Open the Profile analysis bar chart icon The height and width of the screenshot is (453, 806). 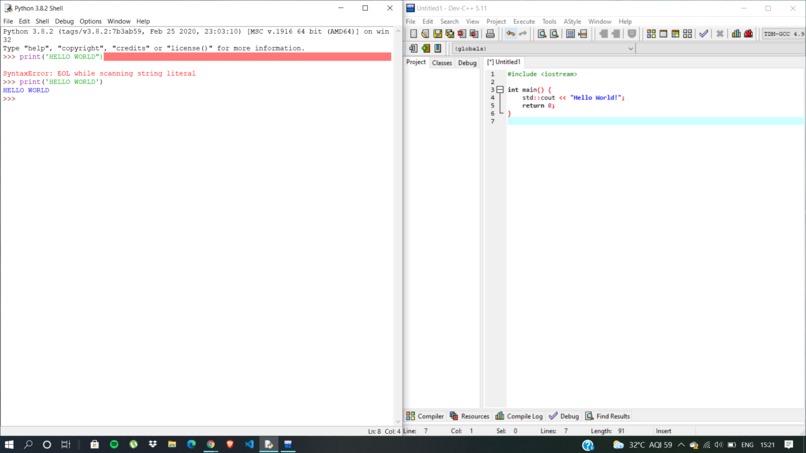pyautogui.click(x=736, y=34)
